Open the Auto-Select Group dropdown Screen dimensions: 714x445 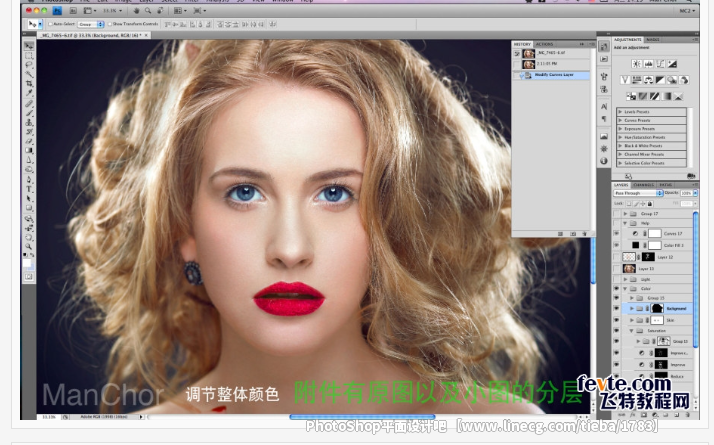point(91,24)
